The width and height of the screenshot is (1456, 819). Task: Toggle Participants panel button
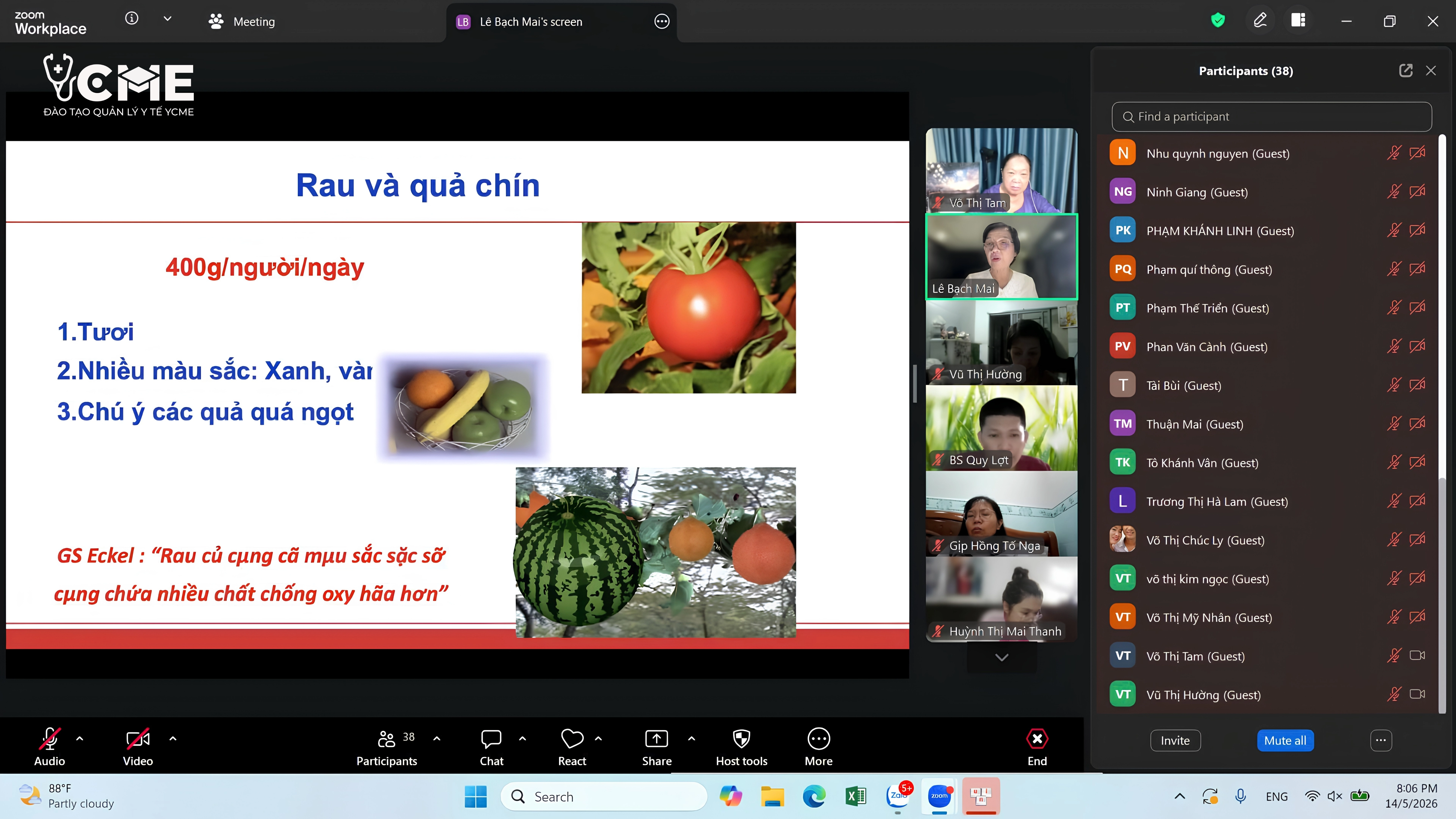click(x=387, y=746)
